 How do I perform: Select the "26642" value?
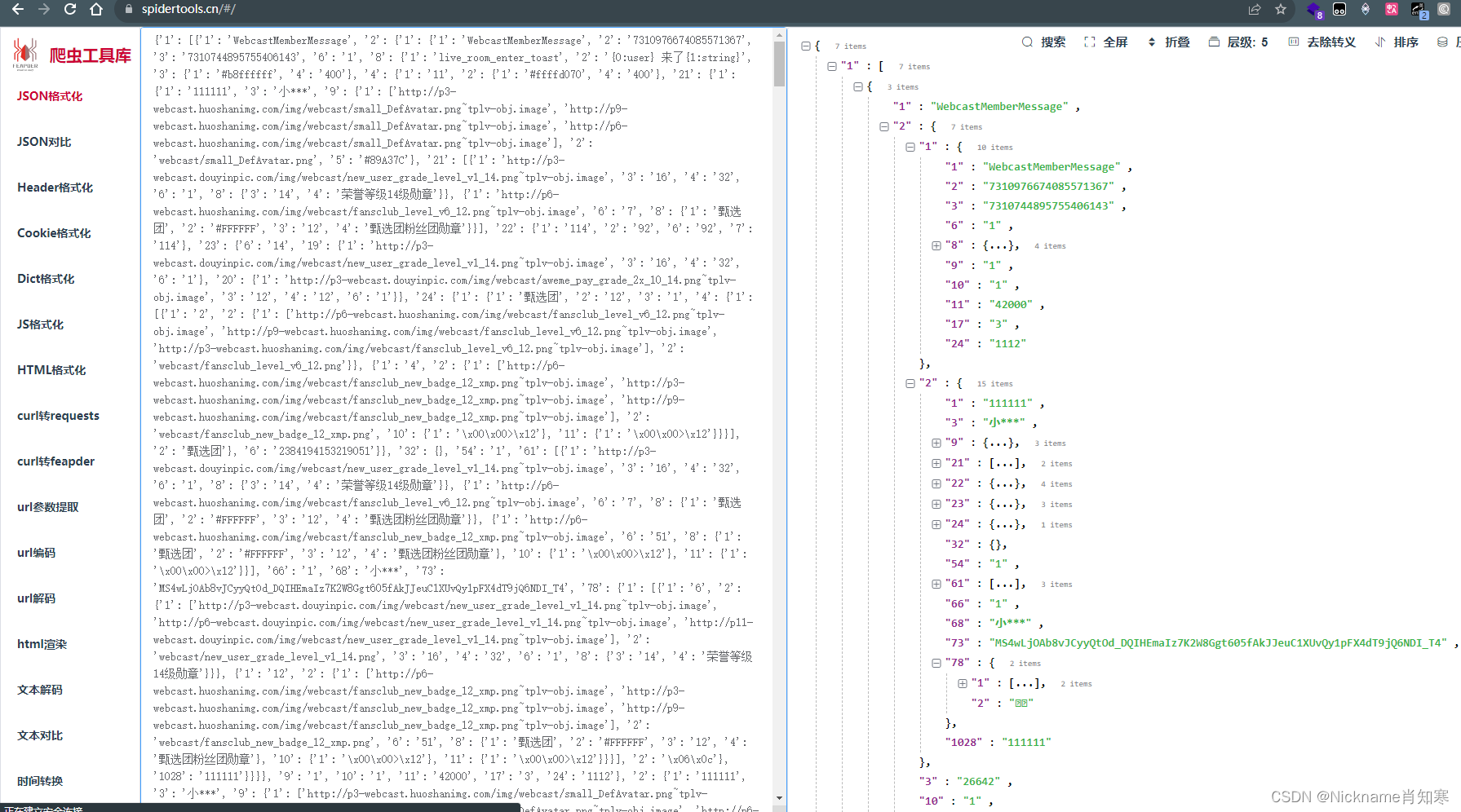point(978,781)
